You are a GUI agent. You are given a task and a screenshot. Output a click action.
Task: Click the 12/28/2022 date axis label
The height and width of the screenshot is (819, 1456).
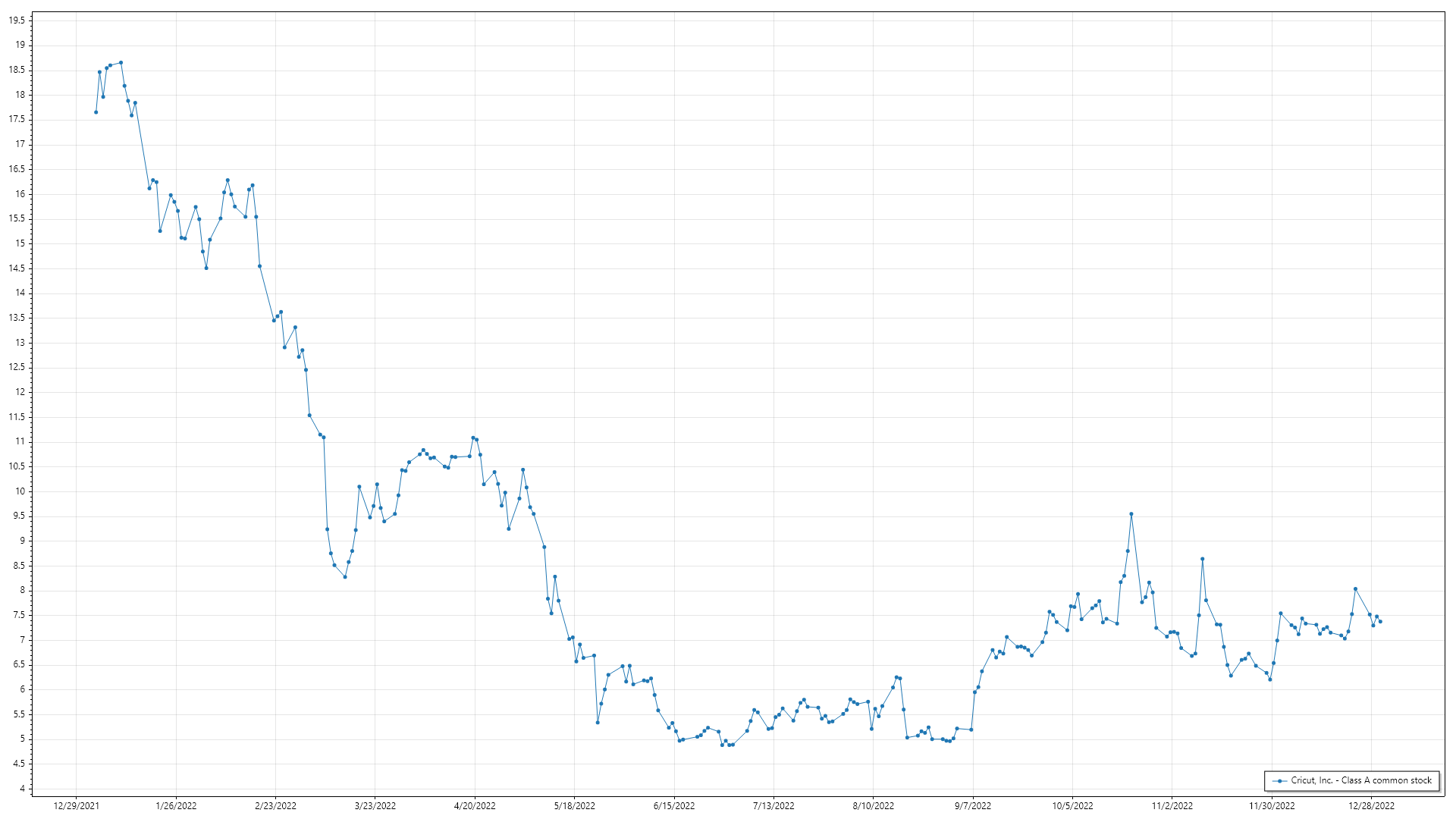pyautogui.click(x=1371, y=805)
